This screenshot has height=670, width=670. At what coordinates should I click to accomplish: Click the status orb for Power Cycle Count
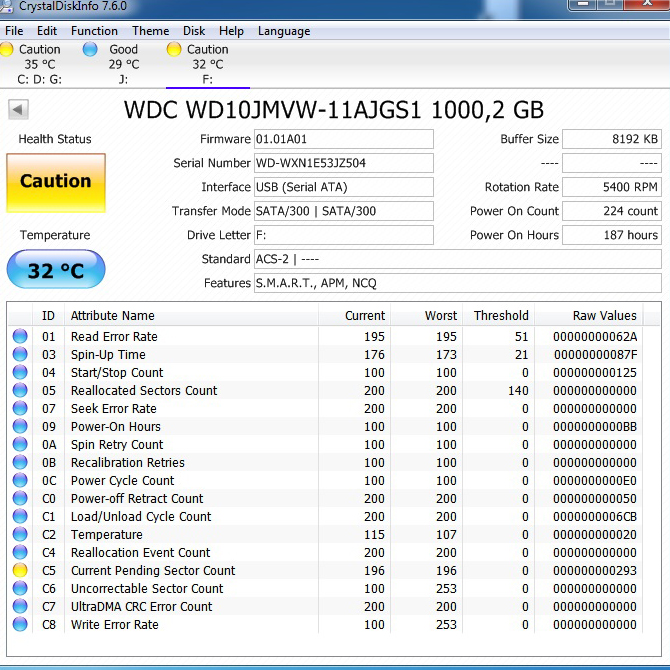pos(20,480)
